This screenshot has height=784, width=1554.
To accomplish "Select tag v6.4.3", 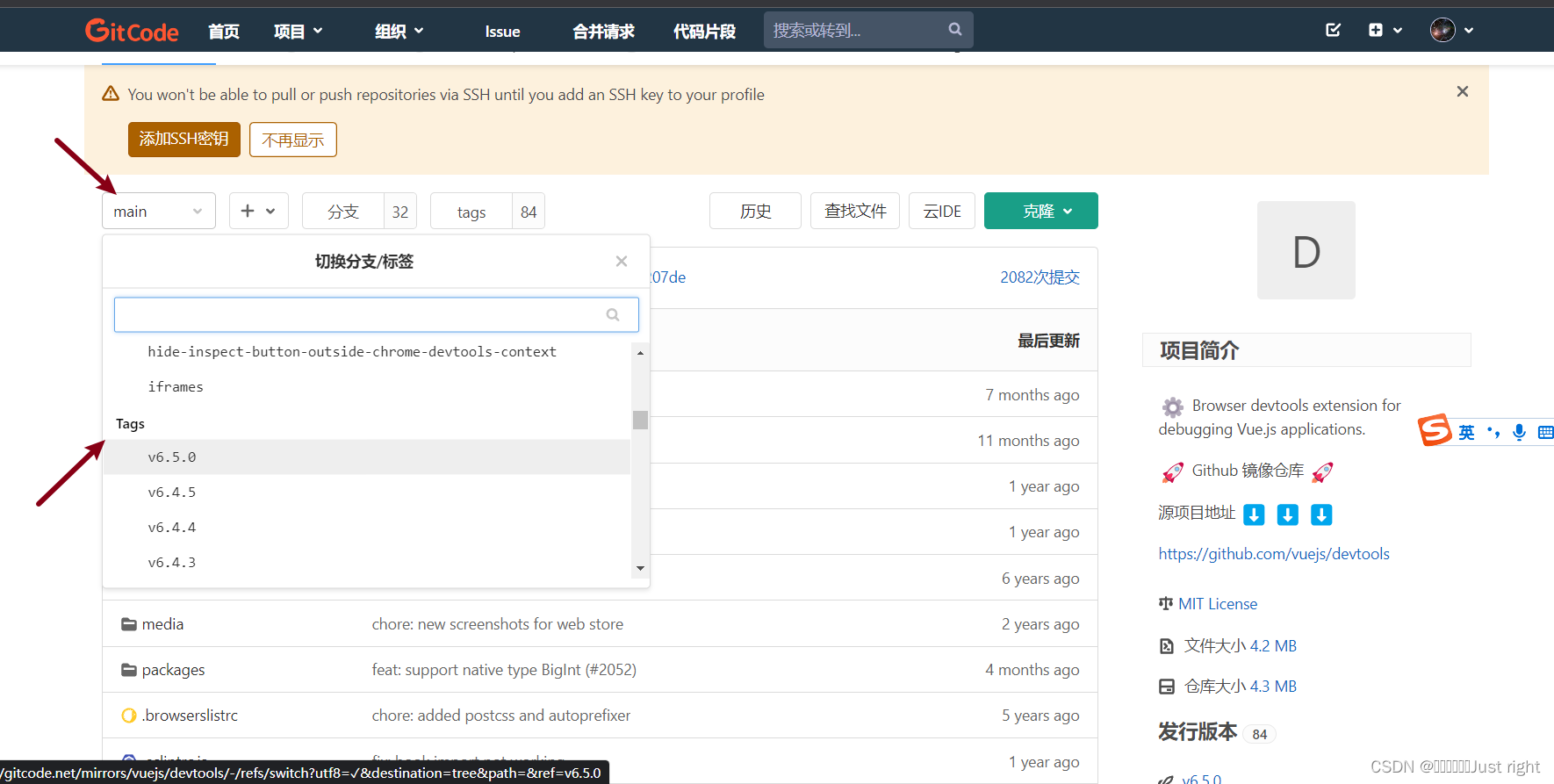I will coord(367,562).
